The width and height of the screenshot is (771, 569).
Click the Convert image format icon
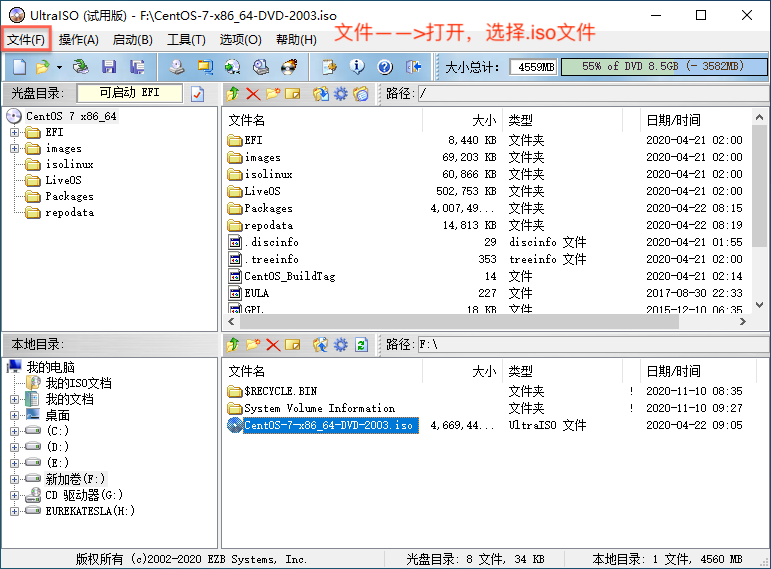click(233, 66)
